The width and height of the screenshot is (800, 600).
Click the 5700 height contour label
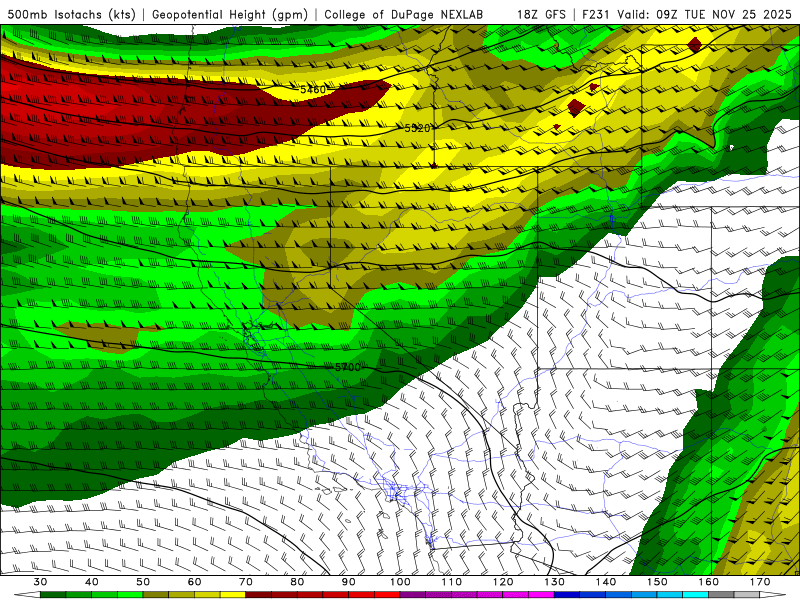point(348,367)
